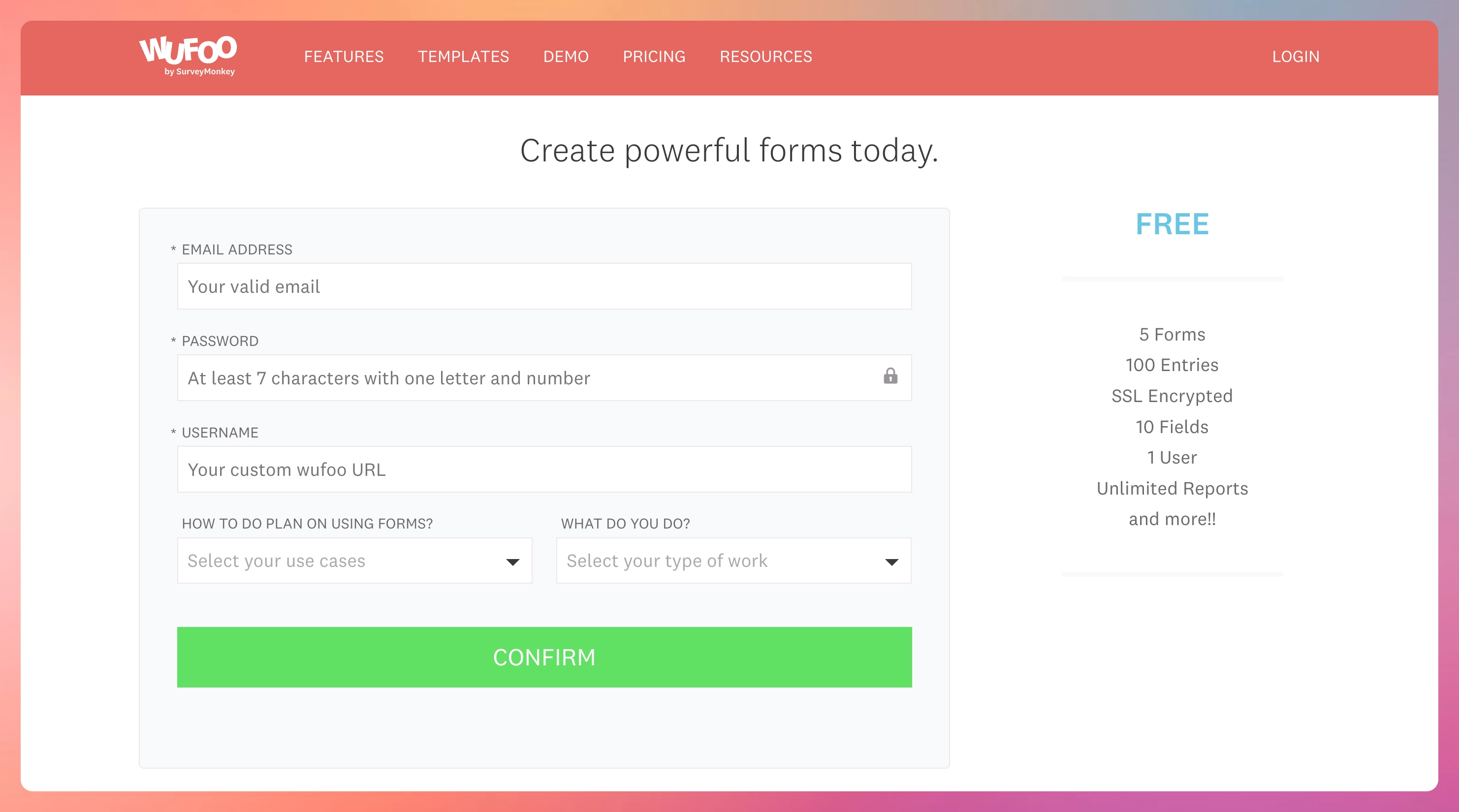Click the email address input field
The height and width of the screenshot is (812, 1459).
point(544,287)
